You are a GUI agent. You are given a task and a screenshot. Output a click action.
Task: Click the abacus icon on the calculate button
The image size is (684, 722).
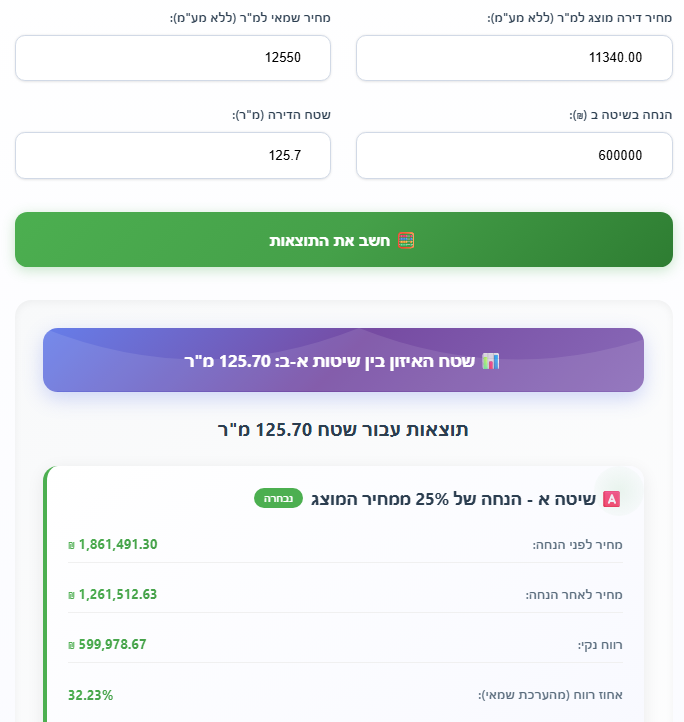pyautogui.click(x=406, y=240)
